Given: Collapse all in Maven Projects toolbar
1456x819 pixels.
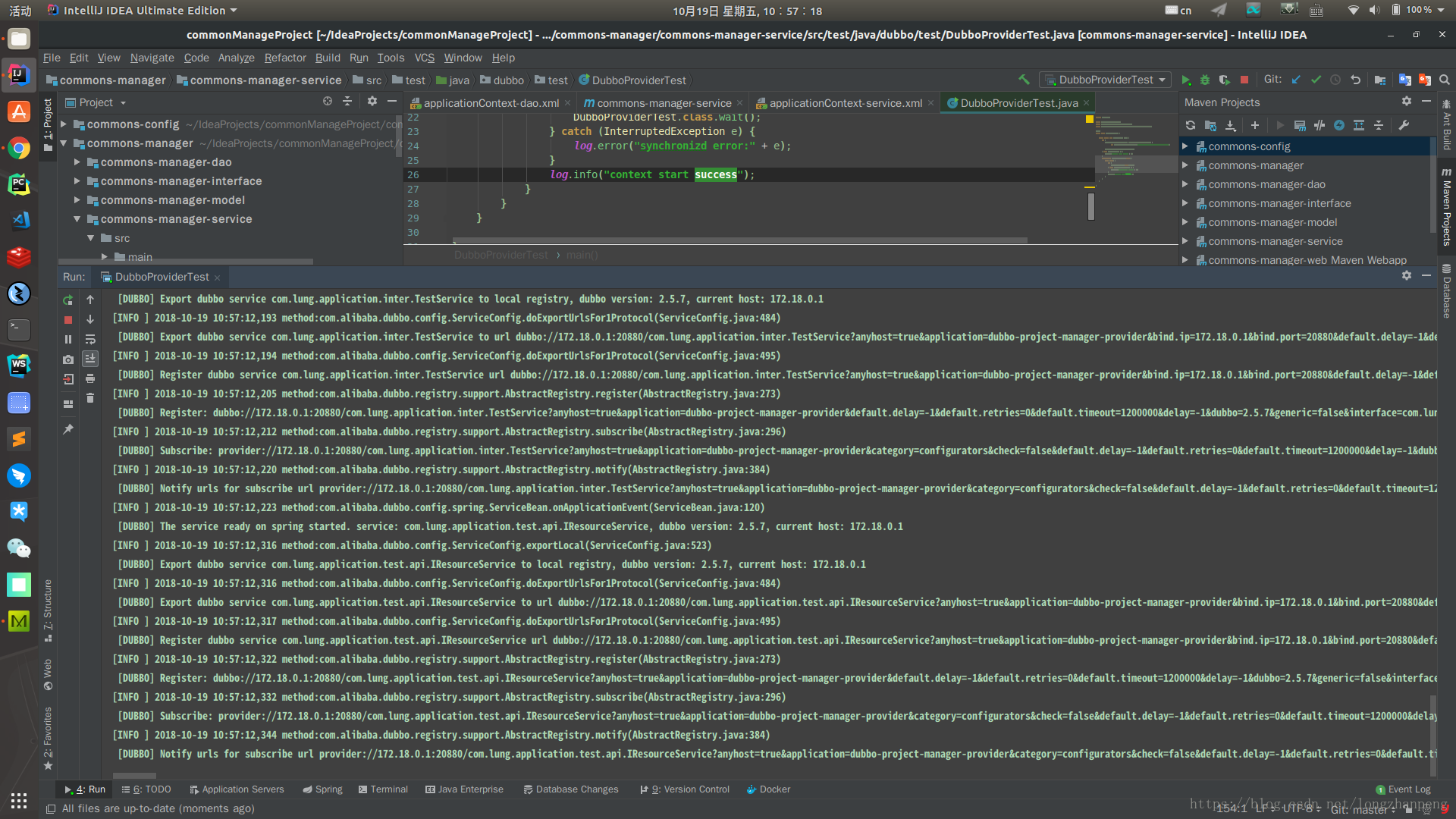Looking at the screenshot, I should tap(1379, 125).
